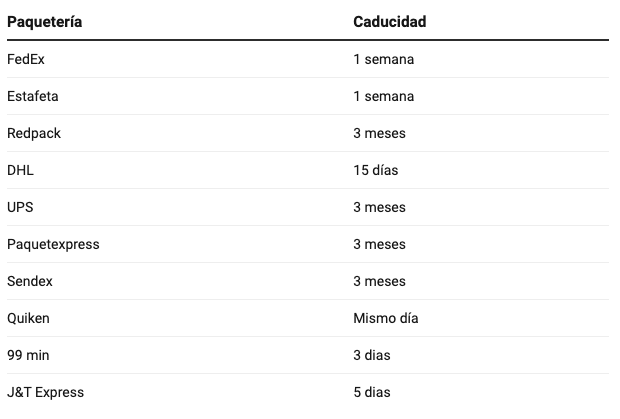The width and height of the screenshot is (620, 419).
Task: Click the UPS carrier name
Action: (x=20, y=207)
